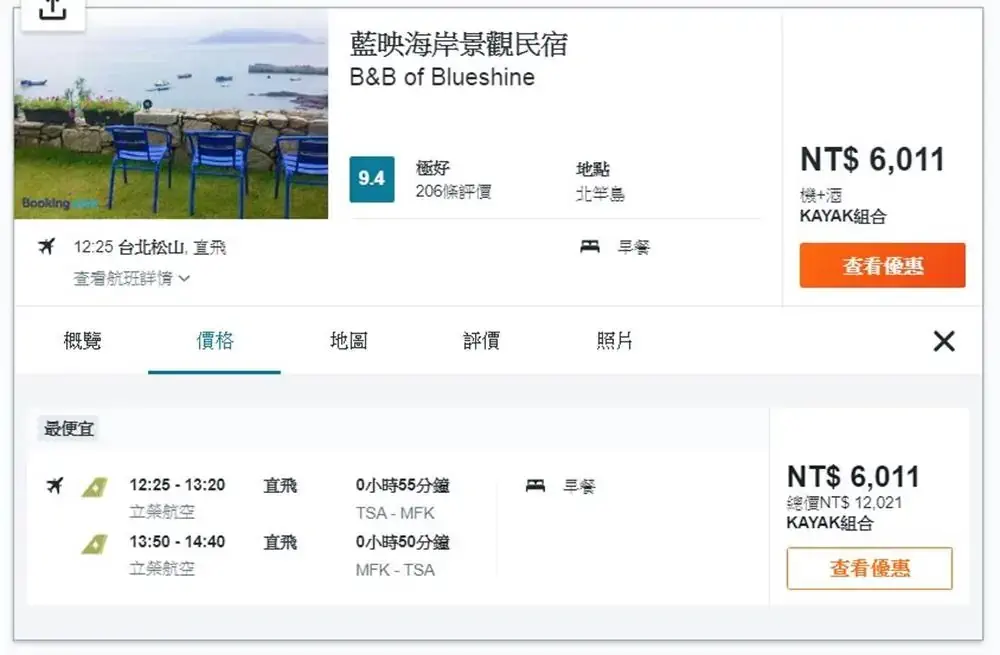Open the 價格 tab
Image resolution: width=1000 pixels, height=655 pixels.
click(213, 341)
